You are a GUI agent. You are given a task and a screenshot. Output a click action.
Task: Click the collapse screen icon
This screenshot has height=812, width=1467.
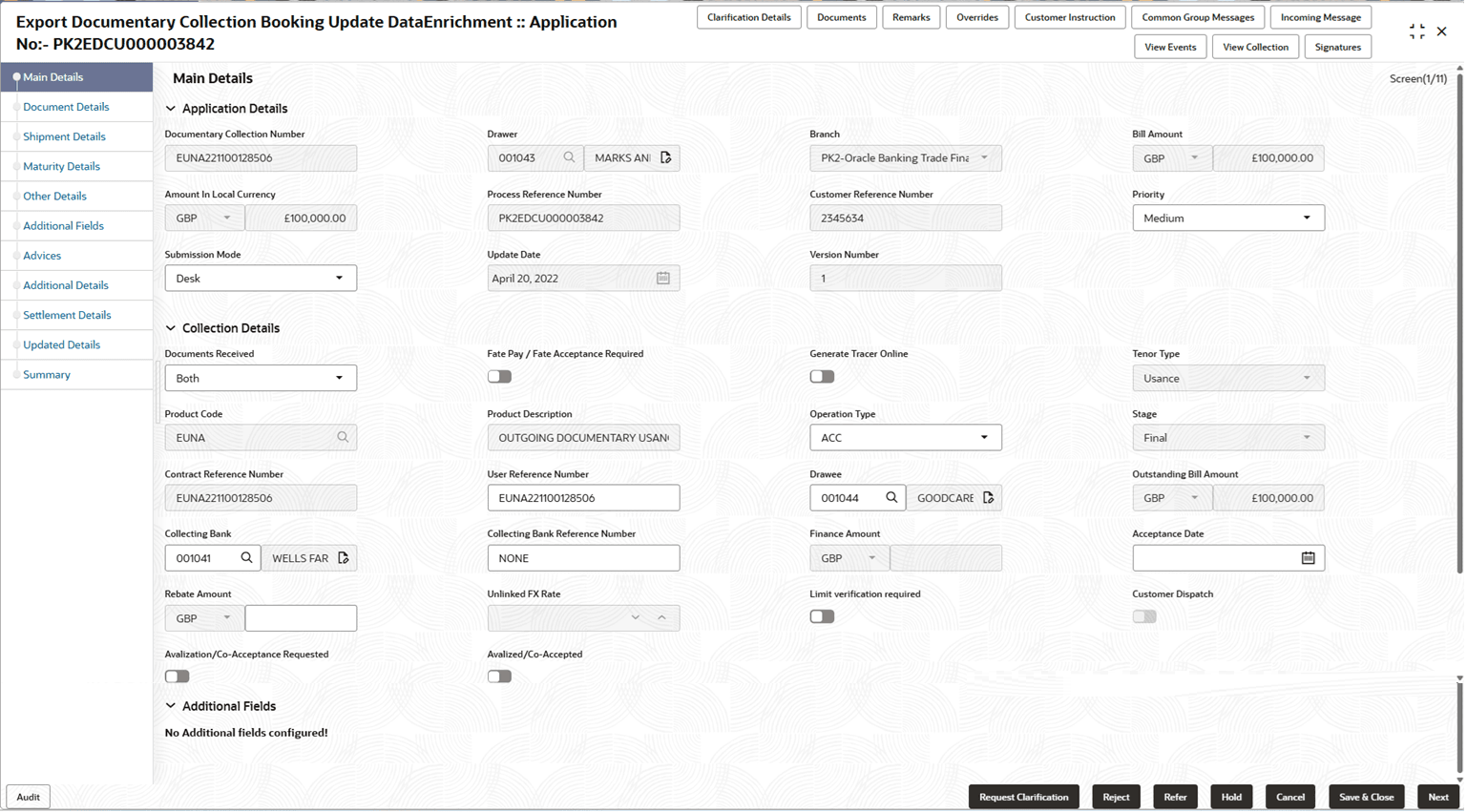pyautogui.click(x=1416, y=31)
